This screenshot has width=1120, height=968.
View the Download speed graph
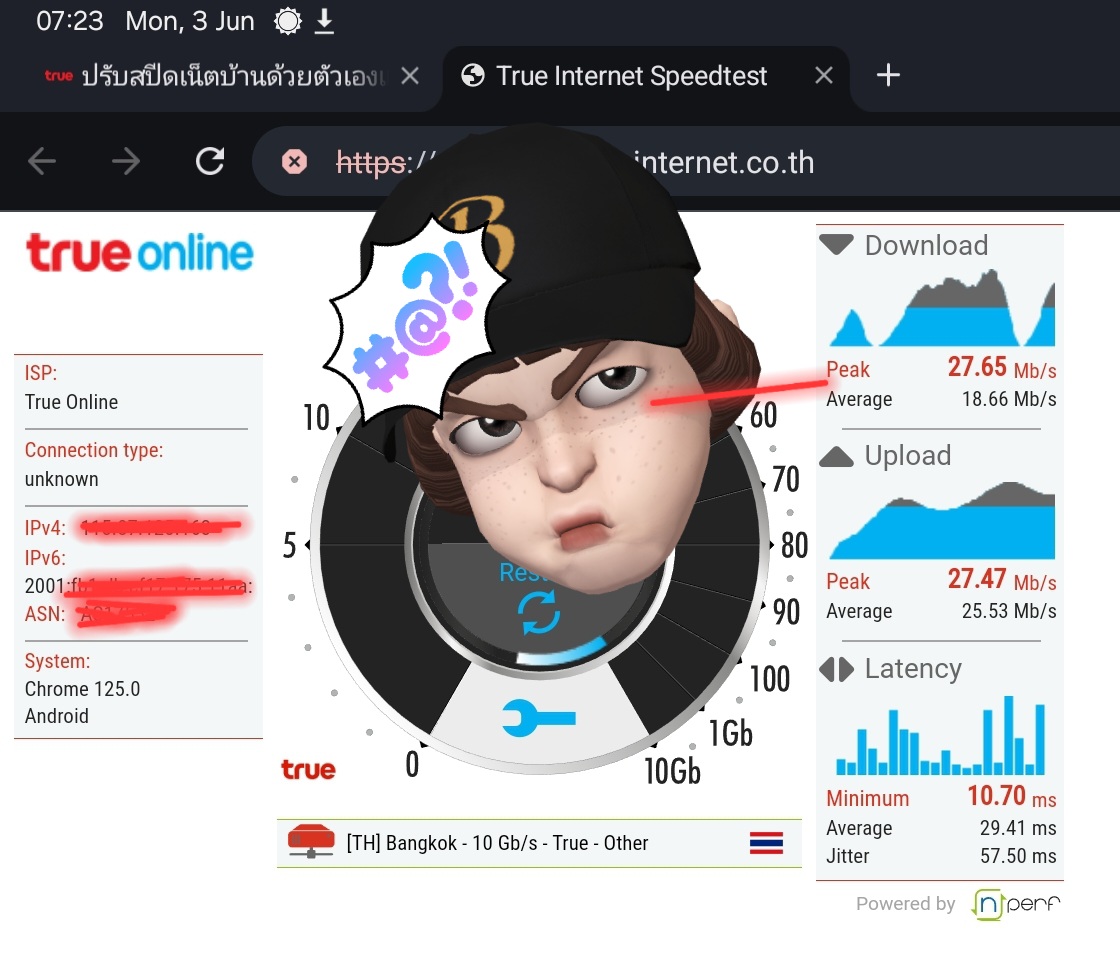tap(941, 307)
